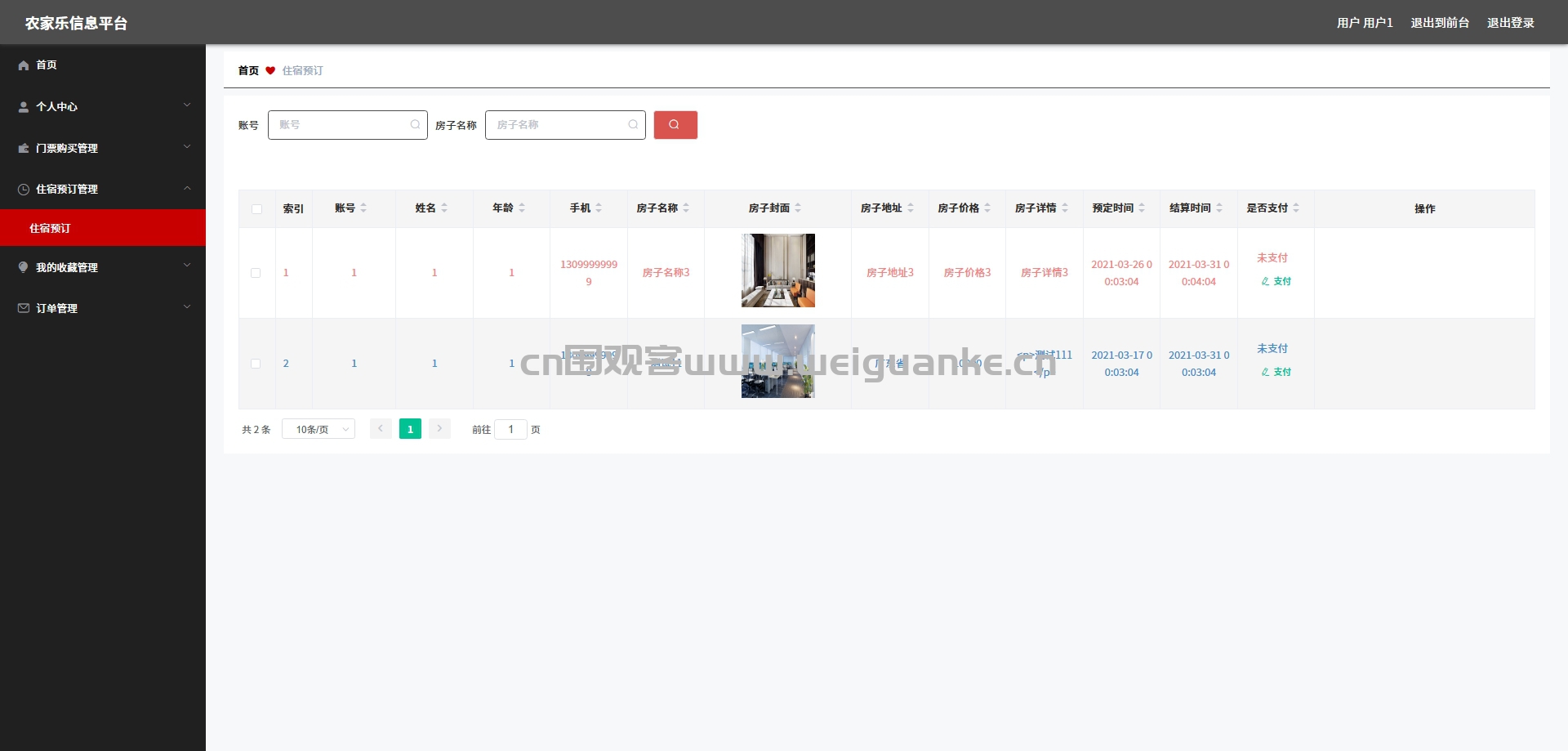1568x751 pixels.
Task: Click the 共 2 条 total count text
Action: coord(256,430)
